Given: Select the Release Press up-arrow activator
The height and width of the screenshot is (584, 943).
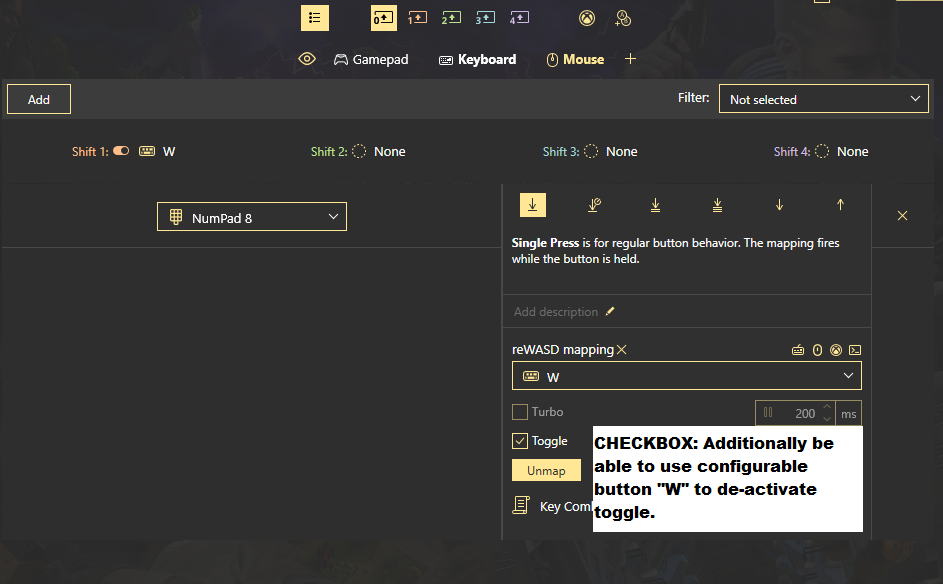Looking at the screenshot, I should (840, 205).
